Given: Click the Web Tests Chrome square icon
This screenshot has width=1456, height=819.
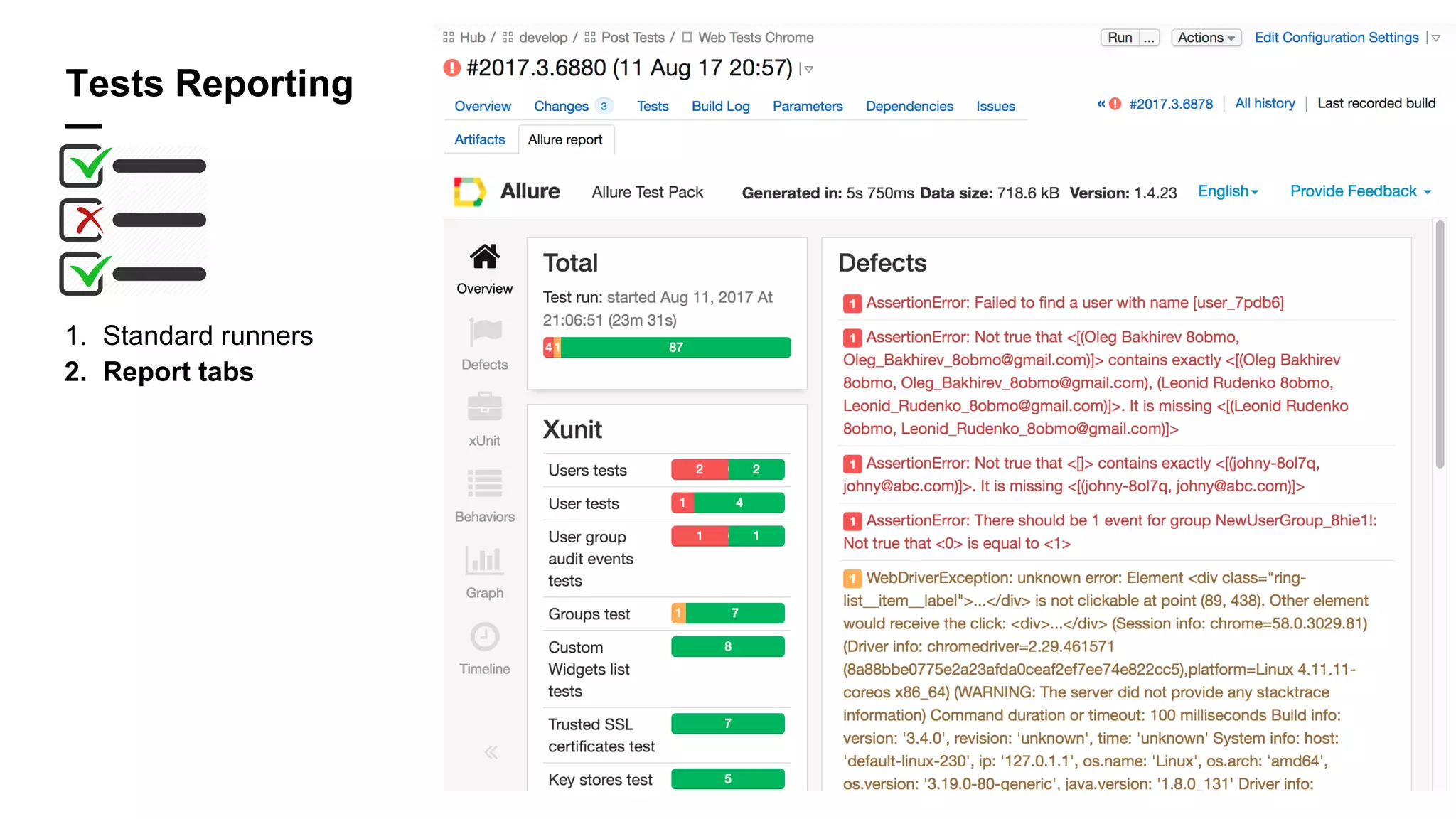Looking at the screenshot, I should coord(687,37).
